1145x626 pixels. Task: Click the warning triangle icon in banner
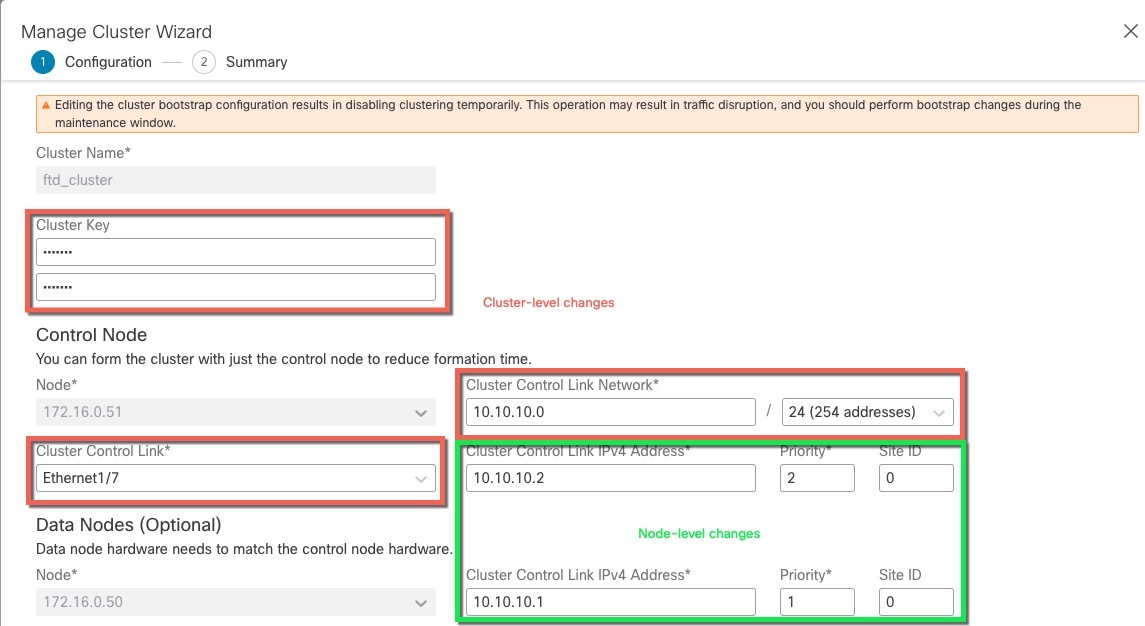(x=46, y=105)
